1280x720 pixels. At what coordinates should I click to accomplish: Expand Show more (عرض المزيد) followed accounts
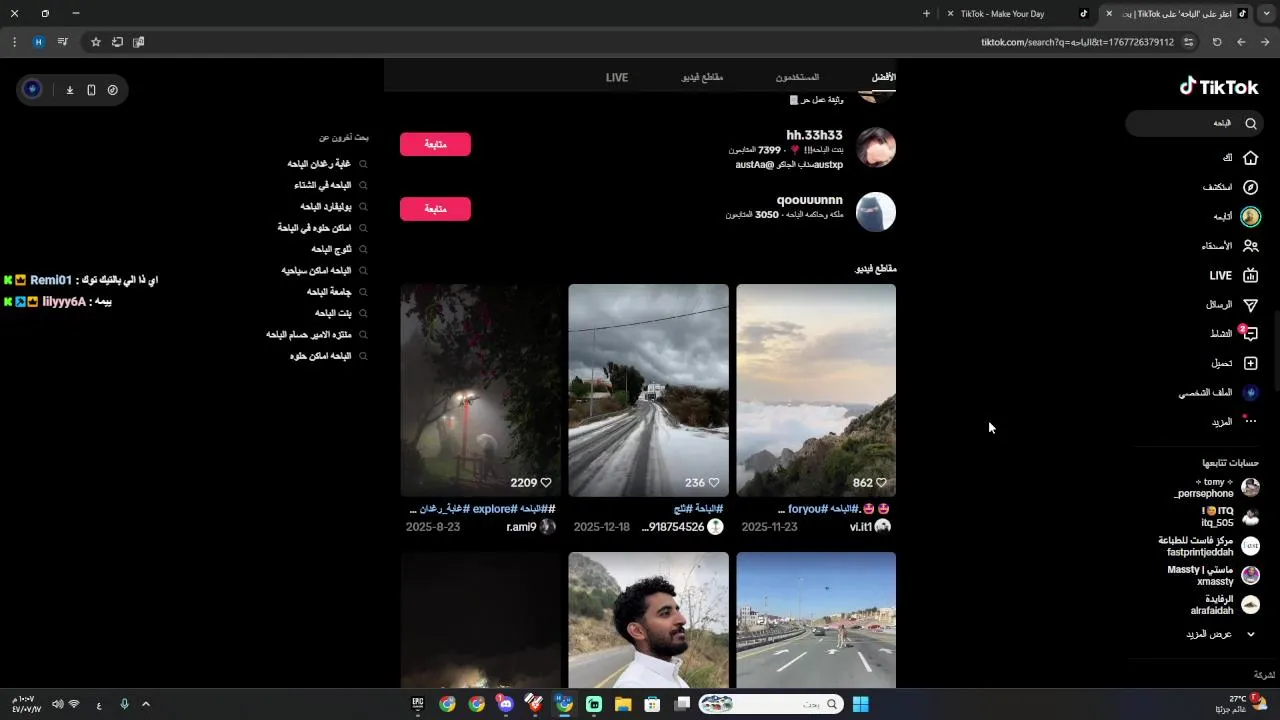click(x=1221, y=634)
